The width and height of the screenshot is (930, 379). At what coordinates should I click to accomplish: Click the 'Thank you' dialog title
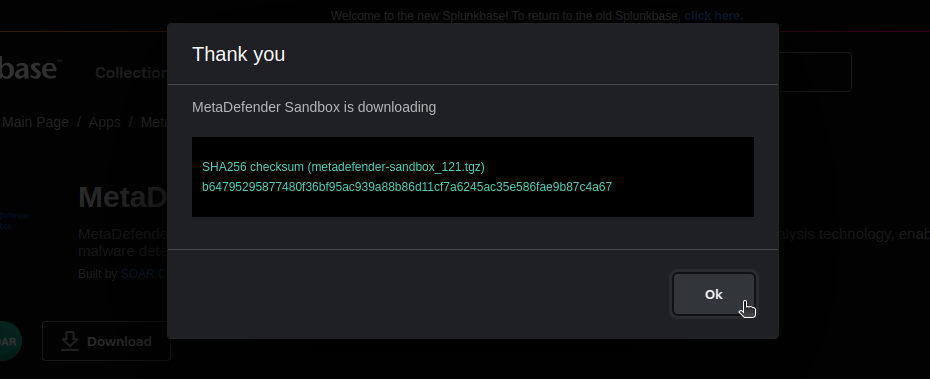click(x=238, y=54)
